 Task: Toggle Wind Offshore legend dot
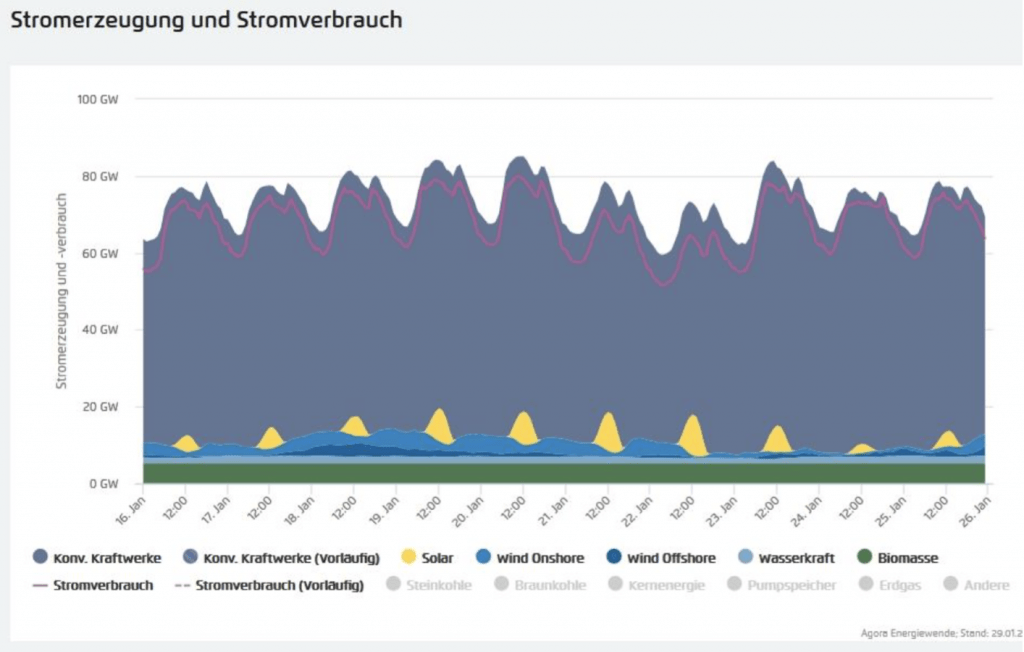(x=614, y=557)
